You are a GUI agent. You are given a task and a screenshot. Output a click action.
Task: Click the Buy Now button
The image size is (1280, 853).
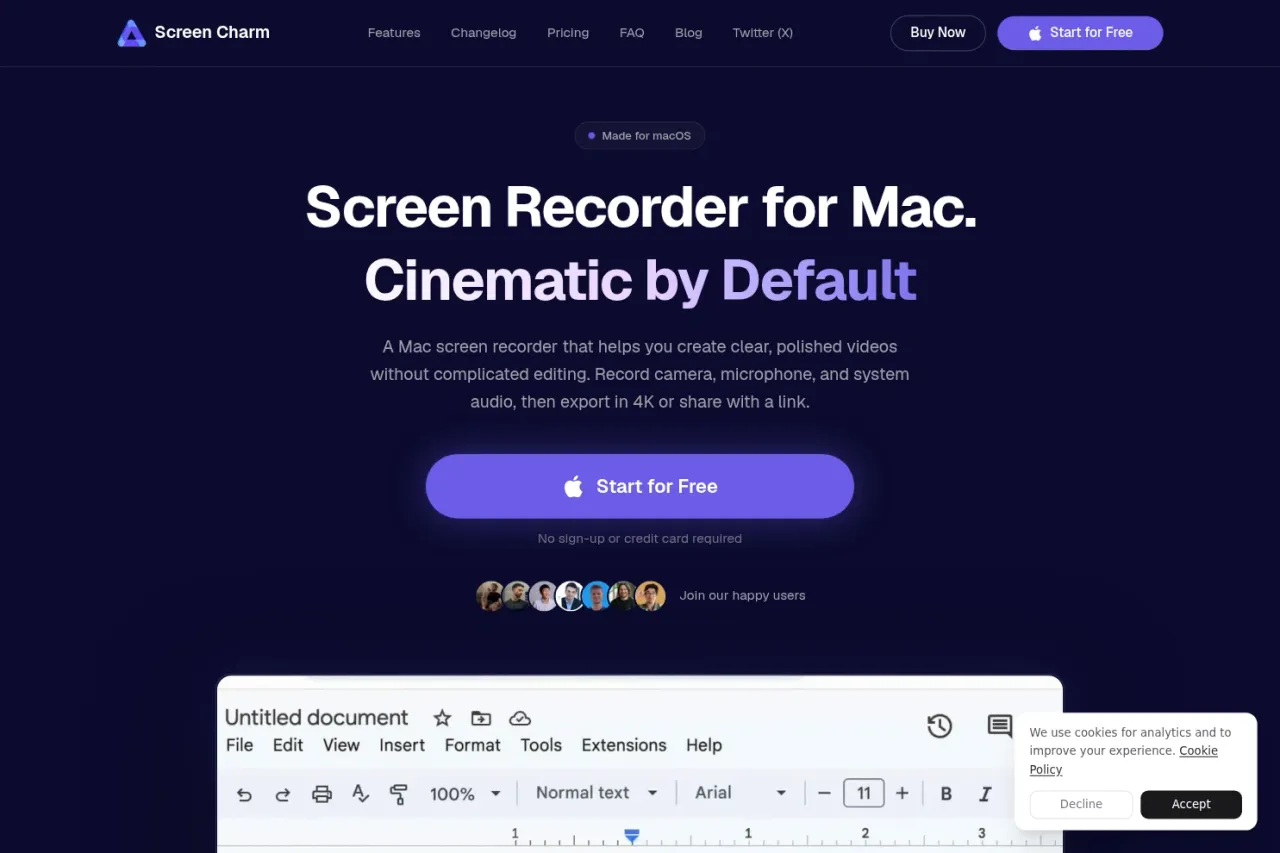tap(938, 33)
